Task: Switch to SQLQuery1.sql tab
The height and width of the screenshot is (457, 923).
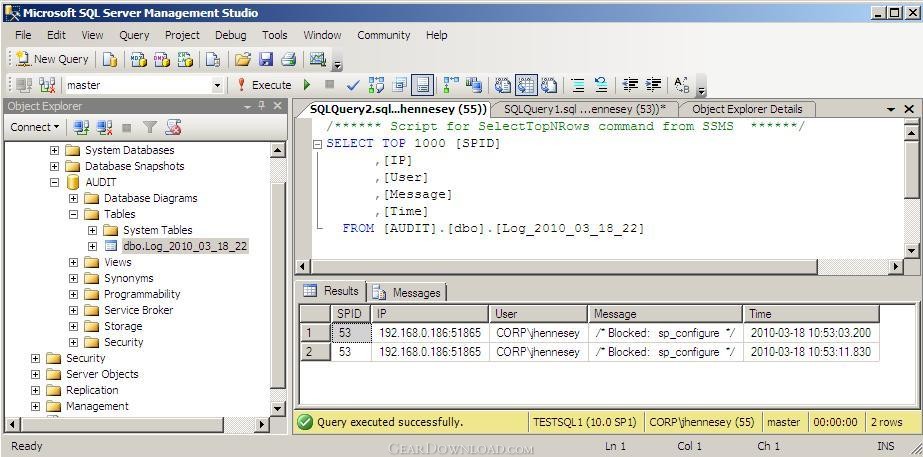Action: tap(585, 109)
